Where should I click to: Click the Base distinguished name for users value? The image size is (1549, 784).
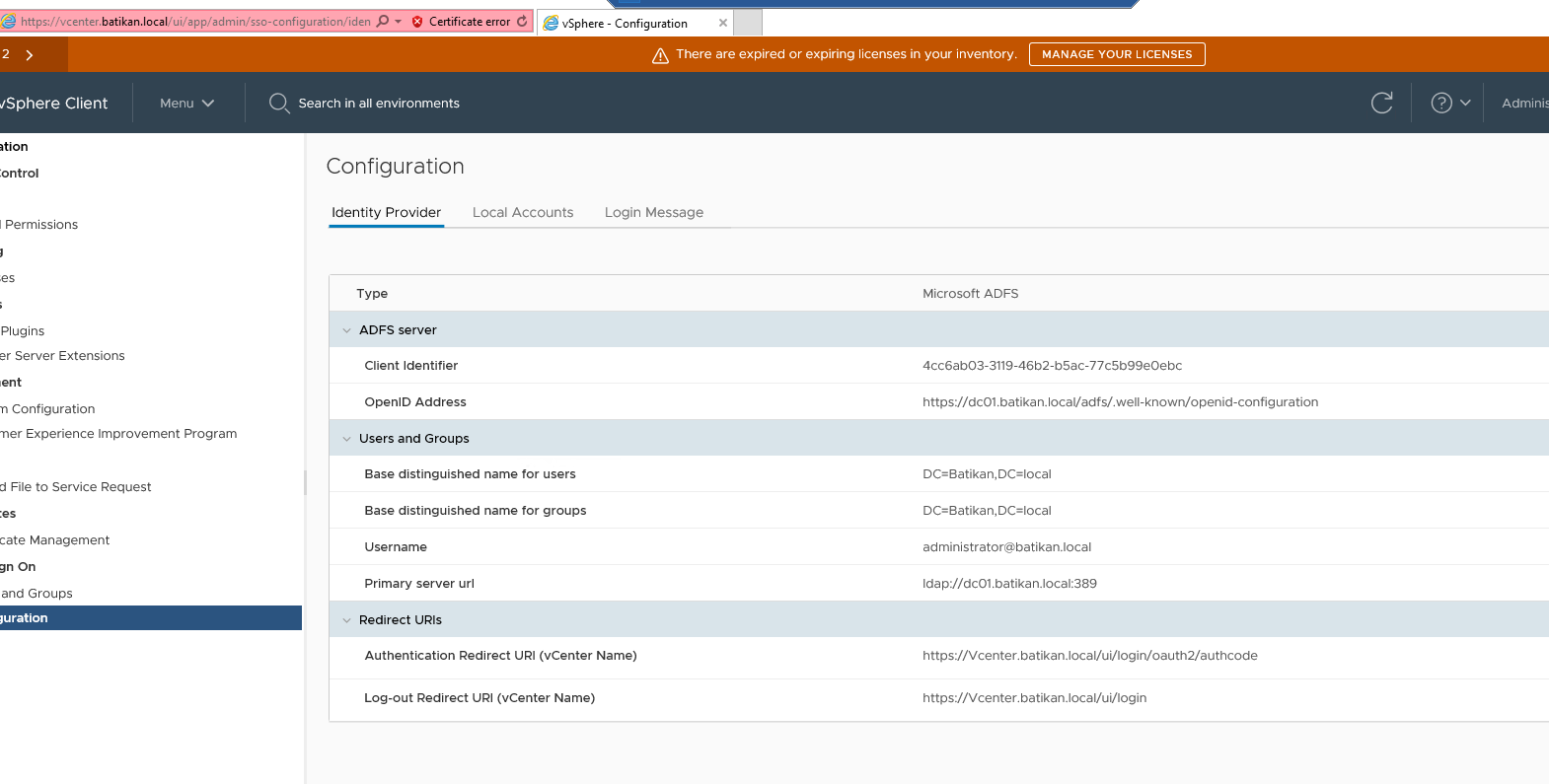[988, 474]
